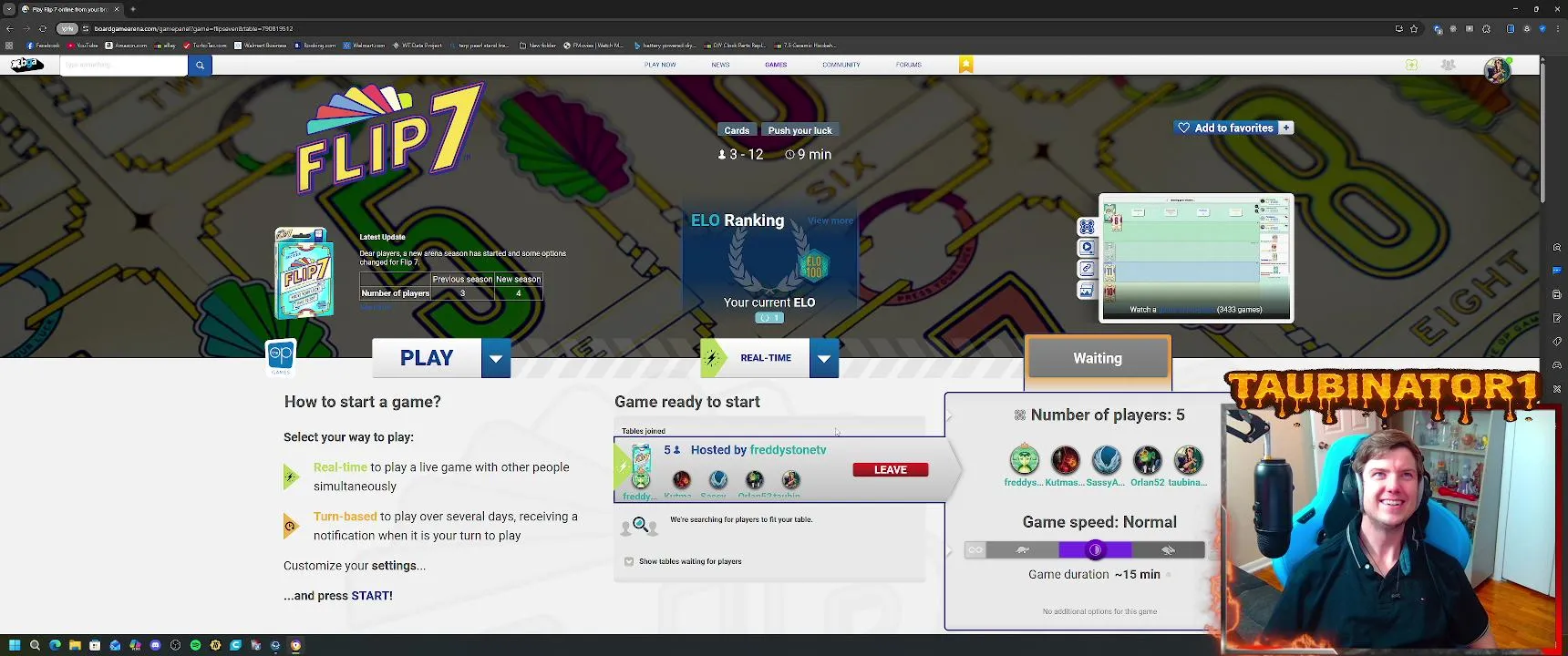The height and width of the screenshot is (656, 1568).
Task: Open the Amazon.com bookmark
Action: (126, 45)
